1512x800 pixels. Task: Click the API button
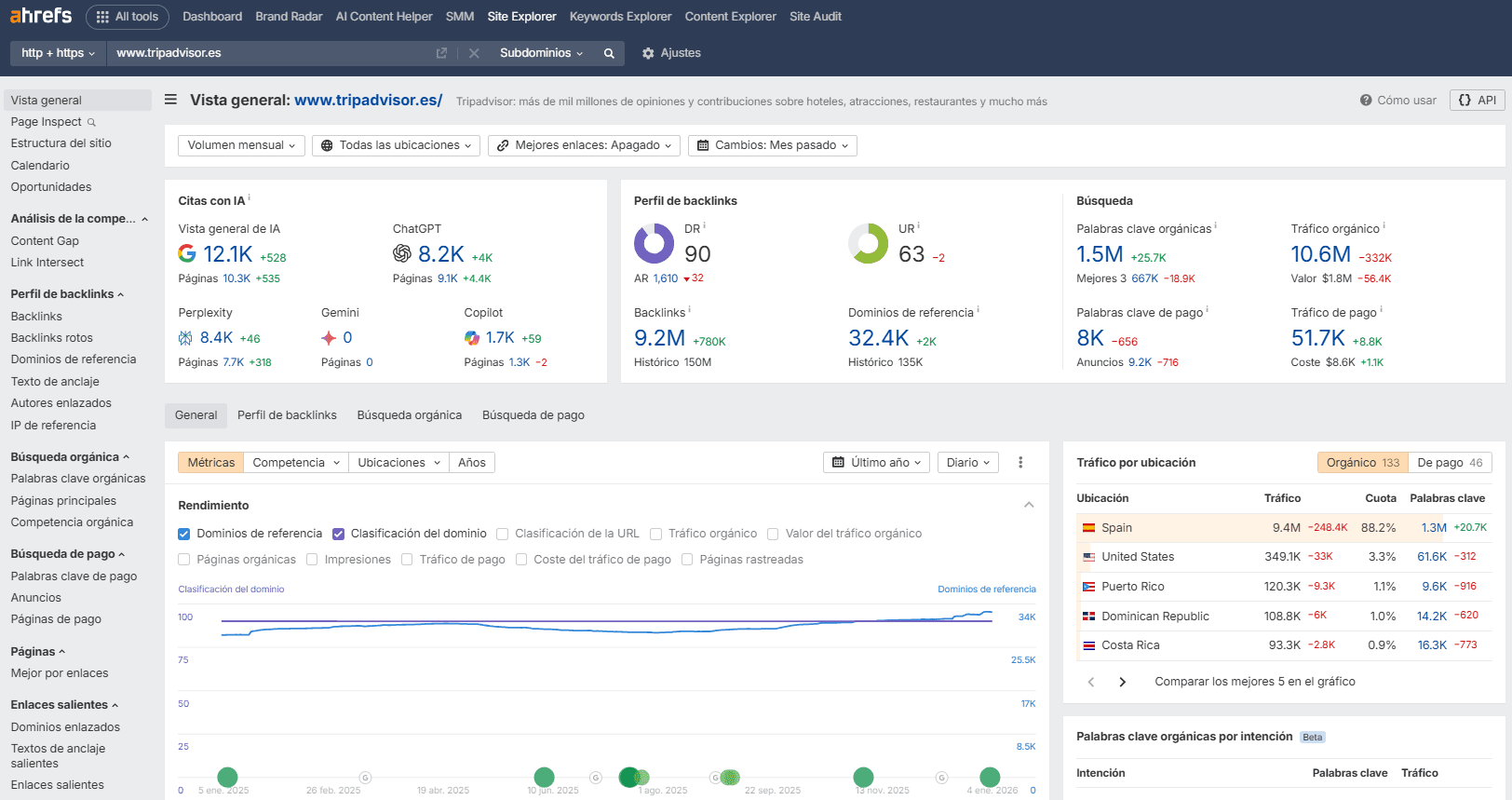[1478, 101]
